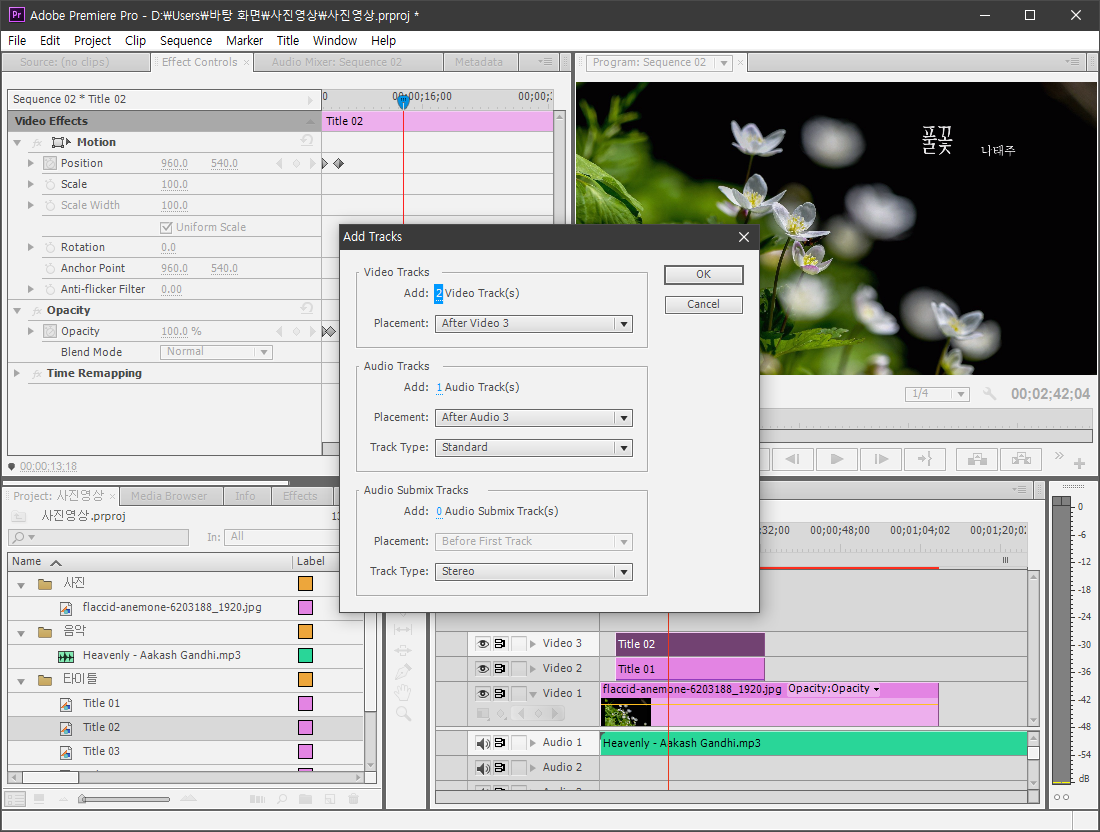Toggle Video 3 track visibility eye
Viewport: 1100px width, 832px height.
(x=483, y=644)
